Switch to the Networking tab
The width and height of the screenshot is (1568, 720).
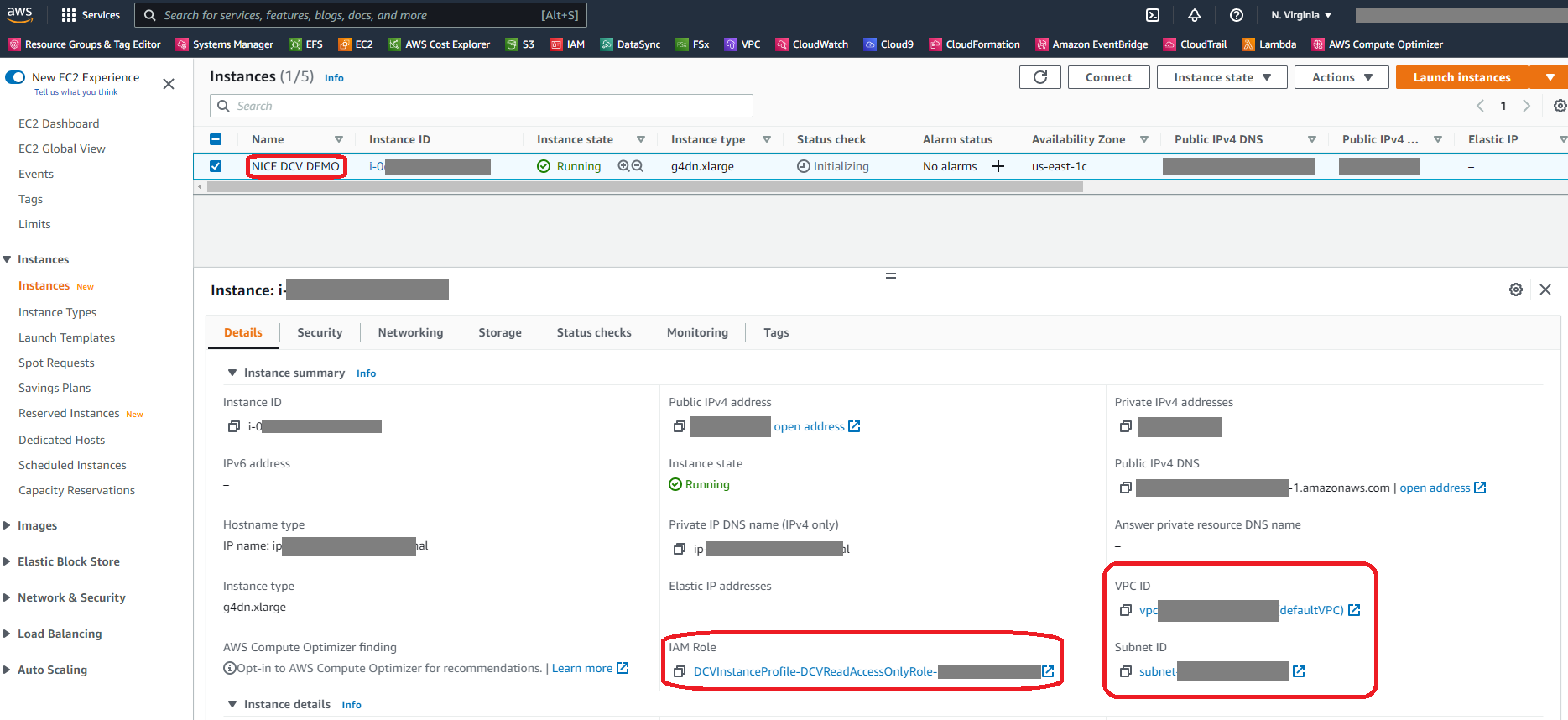pos(410,332)
